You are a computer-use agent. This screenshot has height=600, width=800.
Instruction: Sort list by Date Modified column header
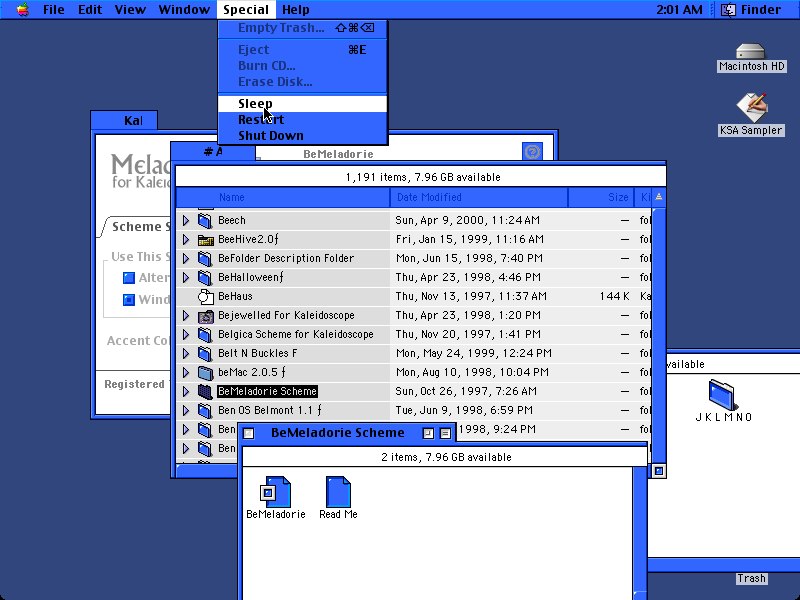[479, 197]
